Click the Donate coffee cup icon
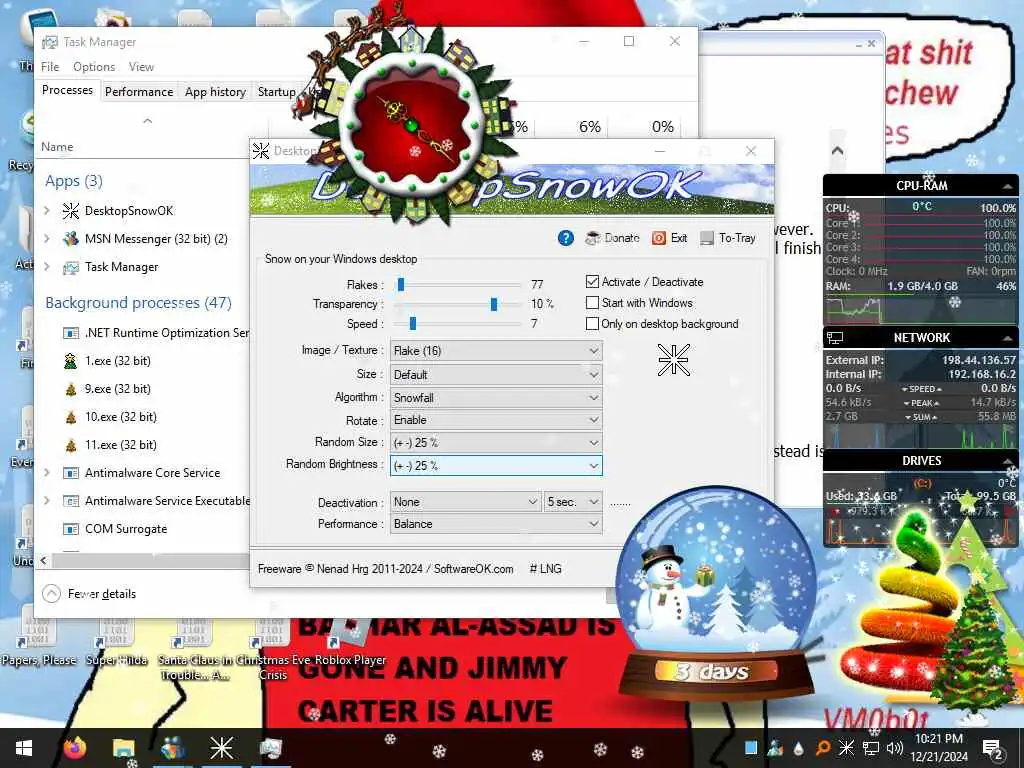Viewport: 1024px width, 768px height. 593,238
